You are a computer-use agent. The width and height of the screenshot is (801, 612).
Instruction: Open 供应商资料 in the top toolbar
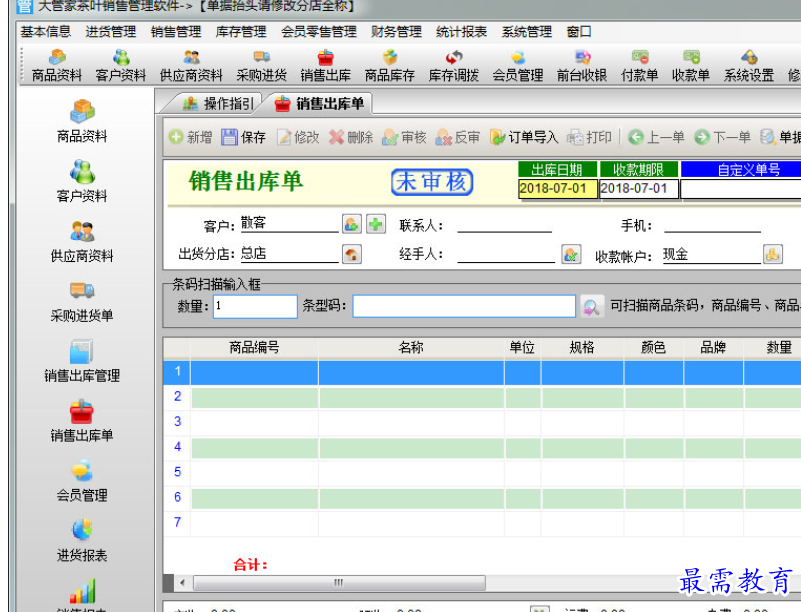click(191, 66)
